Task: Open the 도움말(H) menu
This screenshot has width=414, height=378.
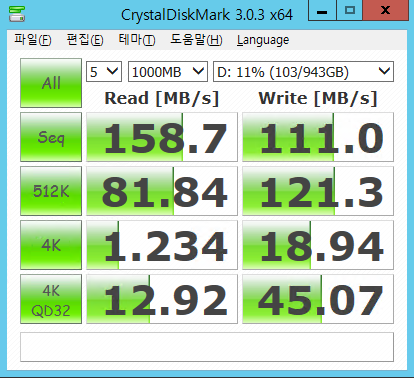Action: click(x=196, y=40)
